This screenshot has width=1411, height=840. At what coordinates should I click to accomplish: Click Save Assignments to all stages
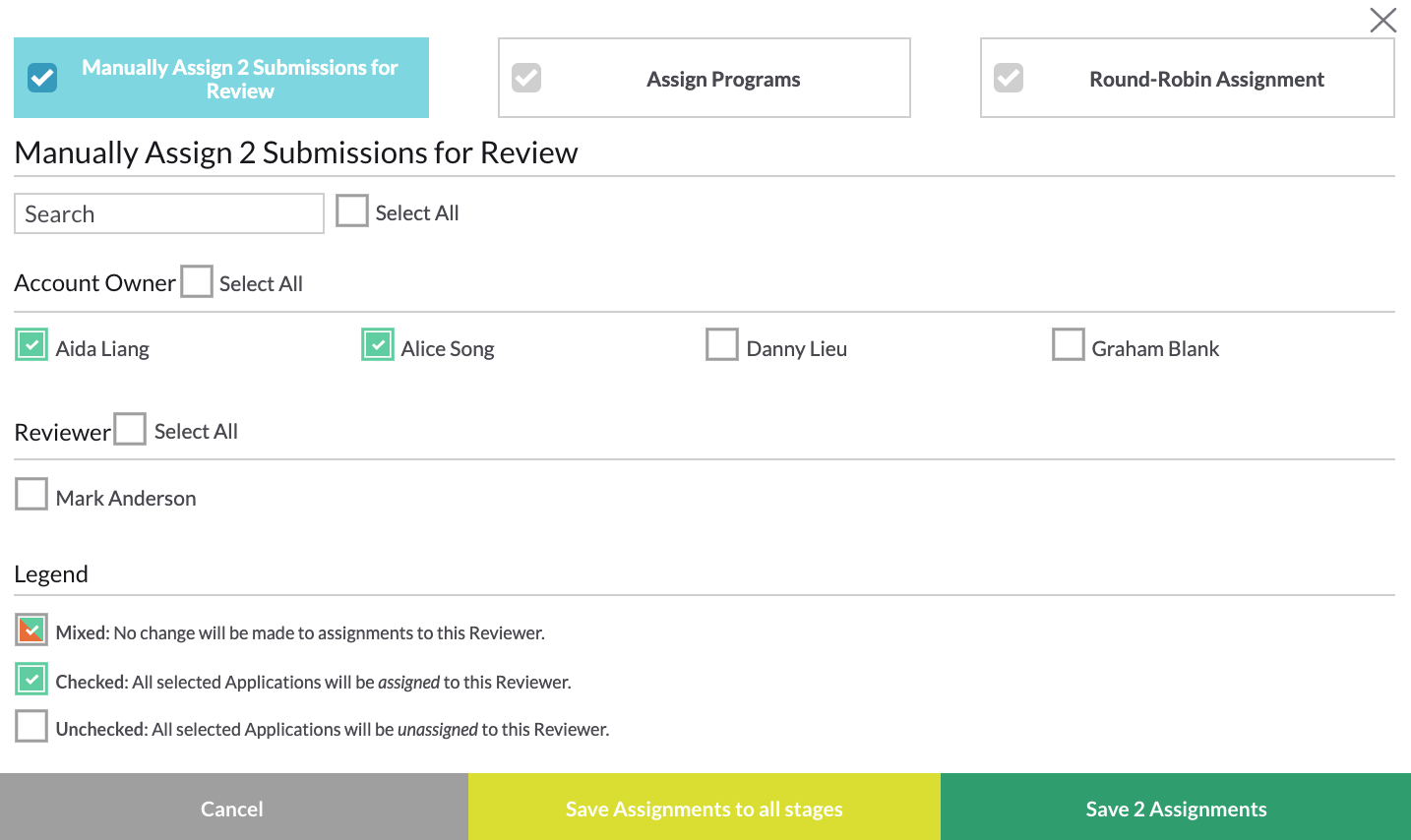coord(704,808)
